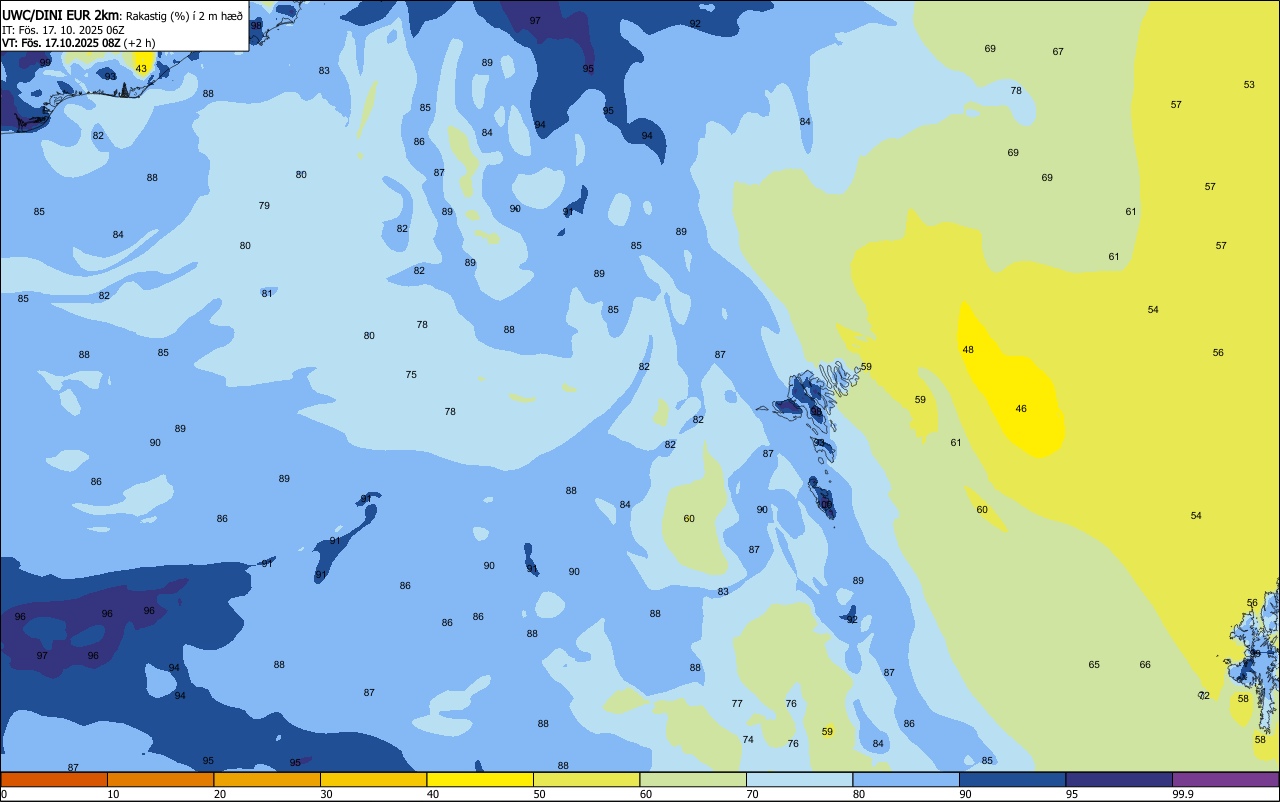Click the 30–40 gold legend swatch

tap(373, 779)
